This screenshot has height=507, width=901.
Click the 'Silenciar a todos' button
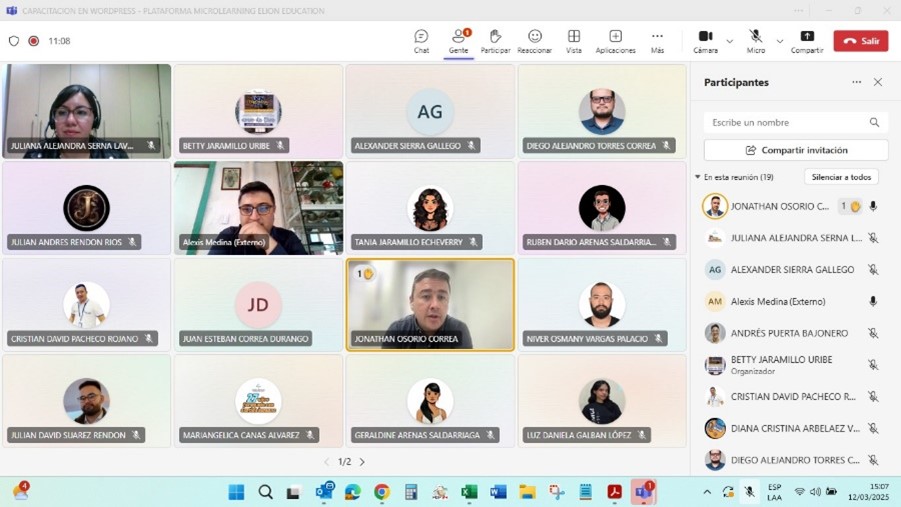click(x=841, y=177)
